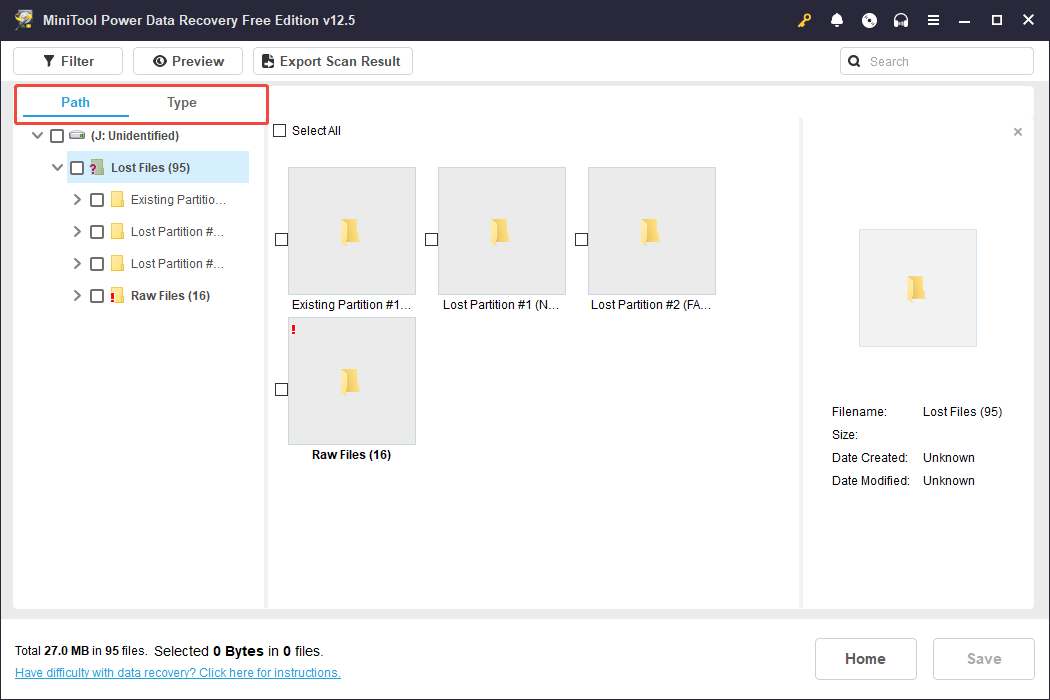Click into the Search field
This screenshot has width=1050, height=700.
(937, 61)
